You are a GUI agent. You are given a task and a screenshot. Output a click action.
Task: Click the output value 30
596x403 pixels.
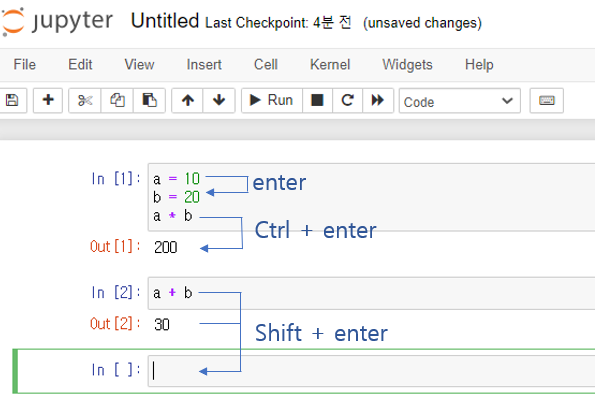click(162, 325)
